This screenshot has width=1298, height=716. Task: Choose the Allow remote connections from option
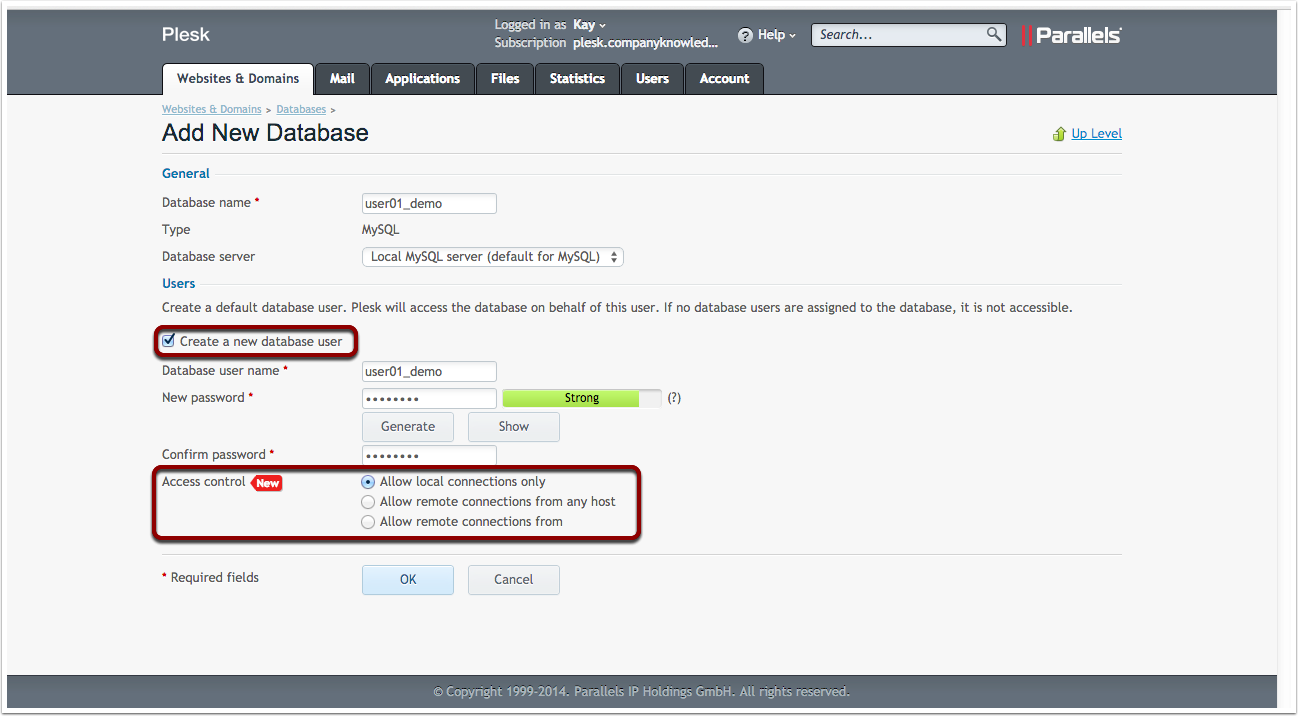click(368, 522)
